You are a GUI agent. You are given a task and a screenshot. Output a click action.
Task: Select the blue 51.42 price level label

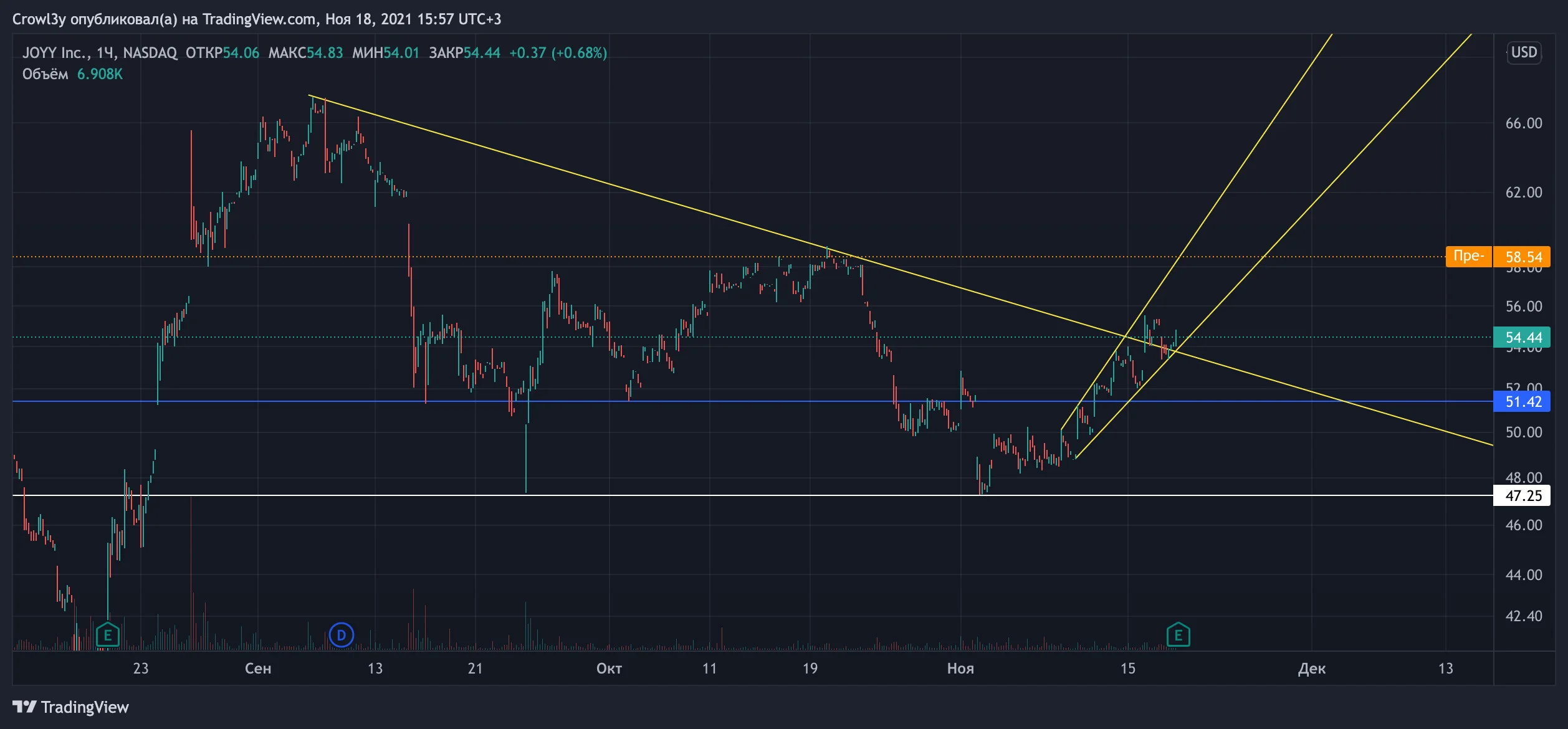[1521, 401]
